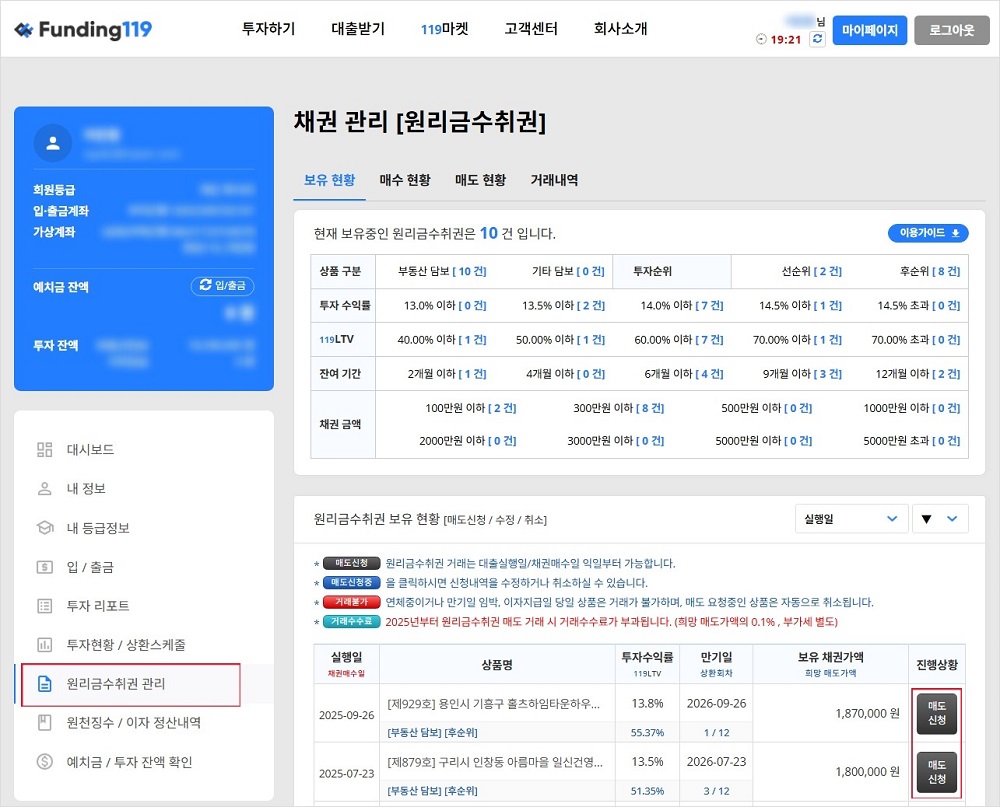Filter by 100만원 이하 [2 건]
The width and height of the screenshot is (1000, 807).
(471, 408)
